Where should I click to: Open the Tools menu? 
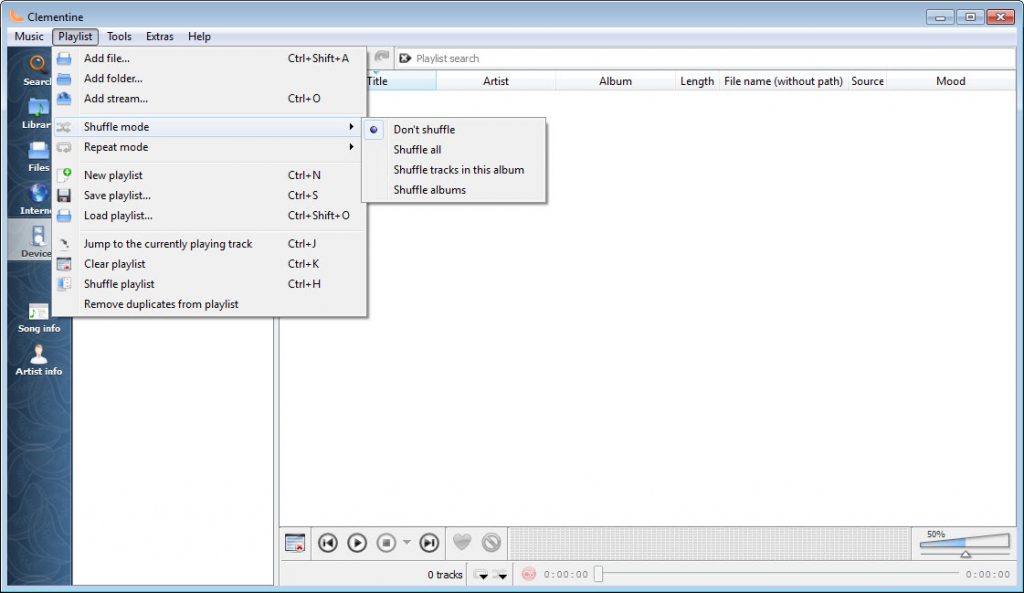pos(119,37)
